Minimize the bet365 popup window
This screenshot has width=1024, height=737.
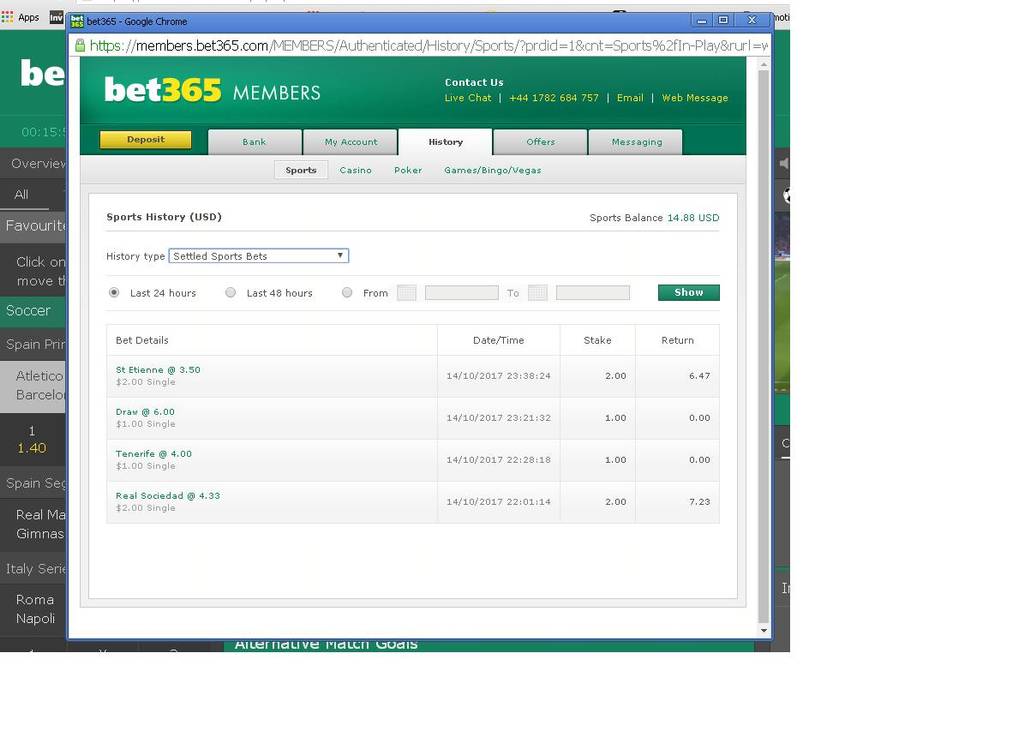coord(701,20)
